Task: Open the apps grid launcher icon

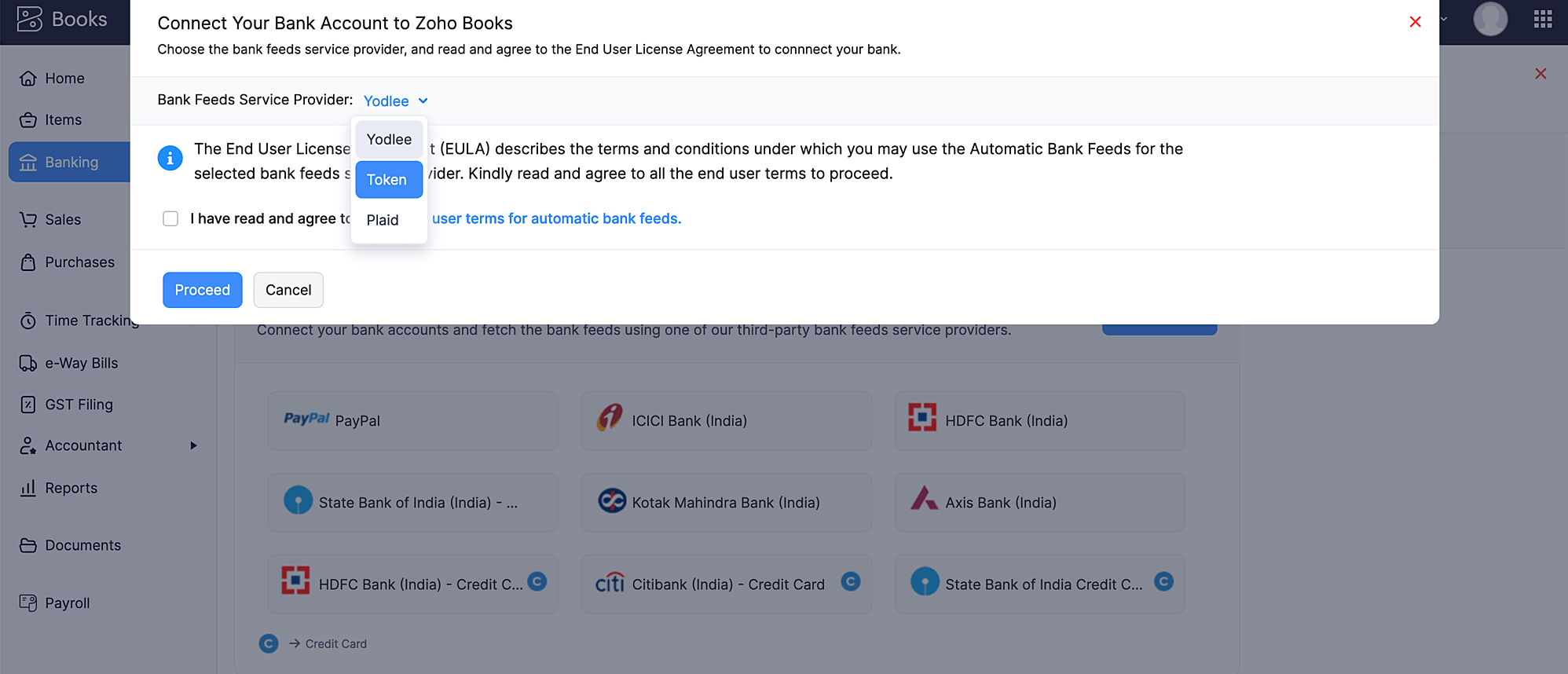Action: (1543, 19)
